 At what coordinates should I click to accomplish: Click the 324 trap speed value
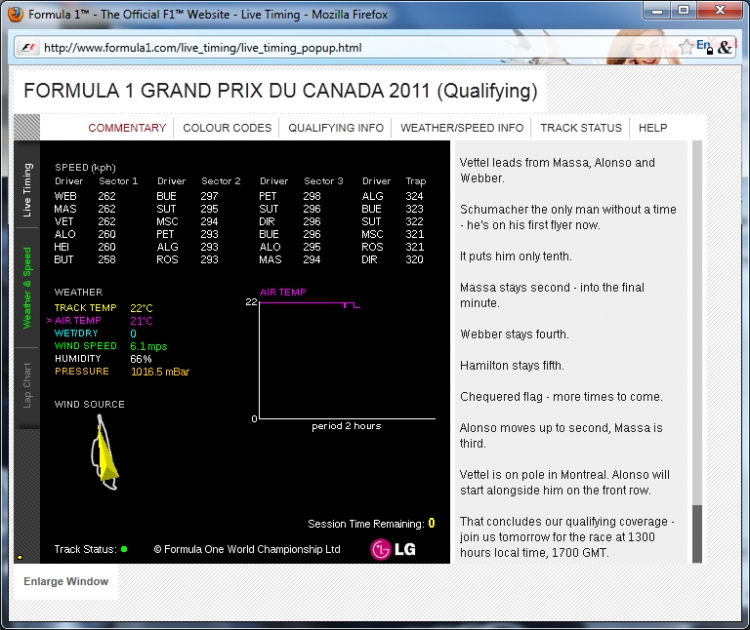(414, 196)
